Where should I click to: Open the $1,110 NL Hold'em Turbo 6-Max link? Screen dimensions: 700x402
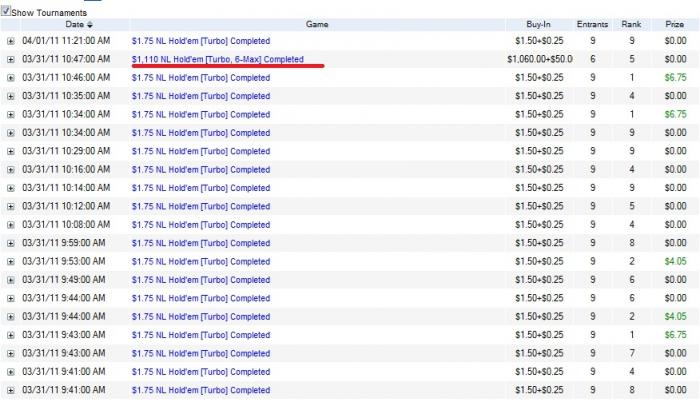point(218,59)
